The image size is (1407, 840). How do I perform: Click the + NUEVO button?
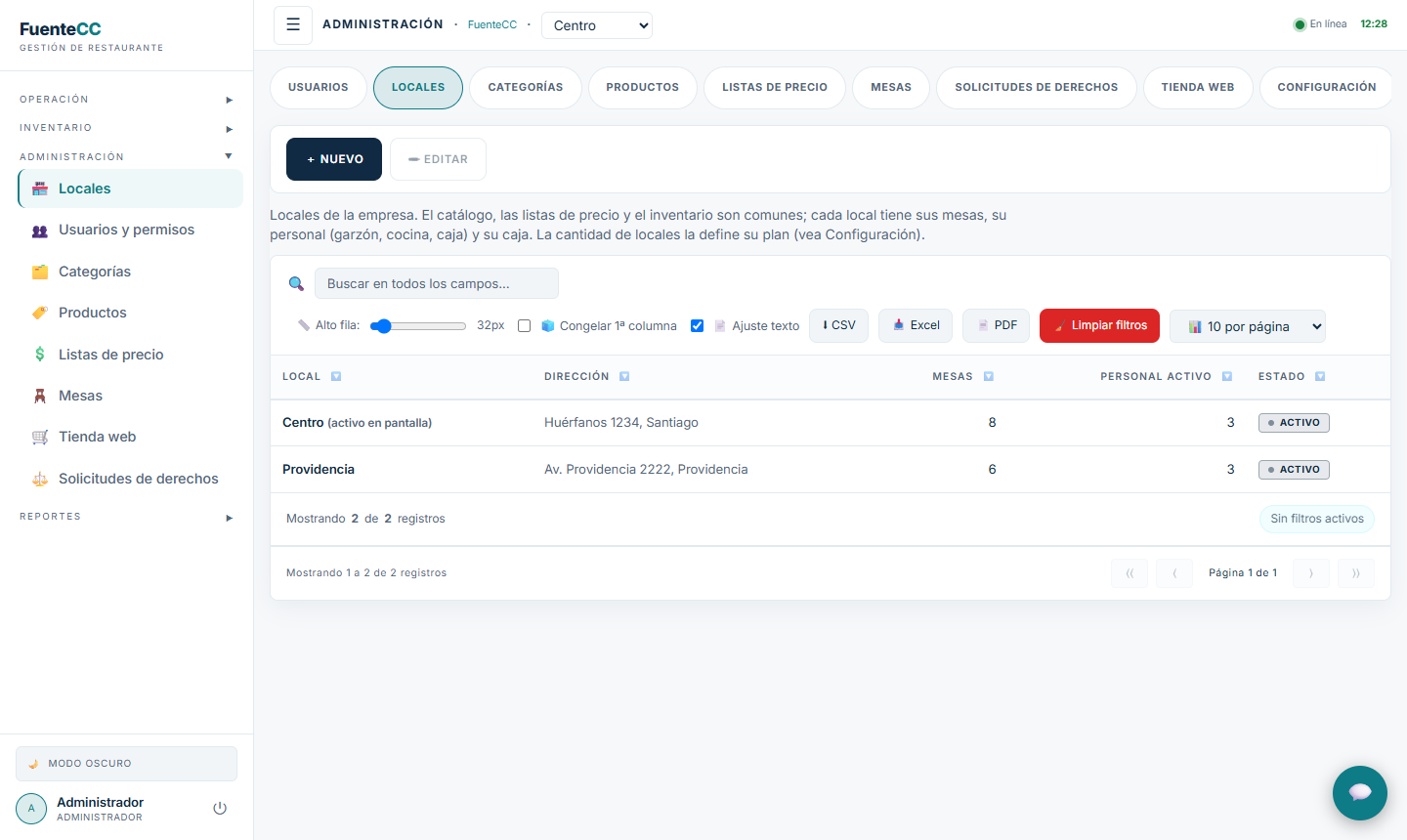334,159
